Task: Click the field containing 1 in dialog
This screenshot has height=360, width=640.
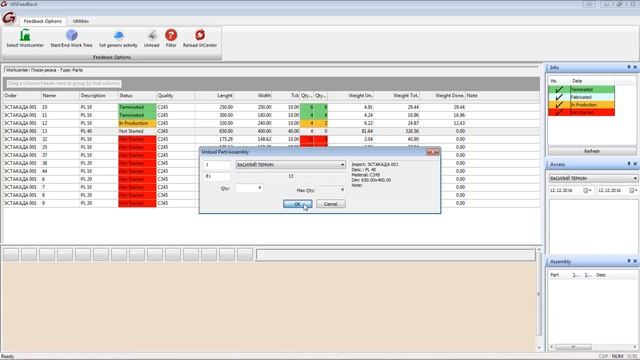Action: tap(217, 165)
